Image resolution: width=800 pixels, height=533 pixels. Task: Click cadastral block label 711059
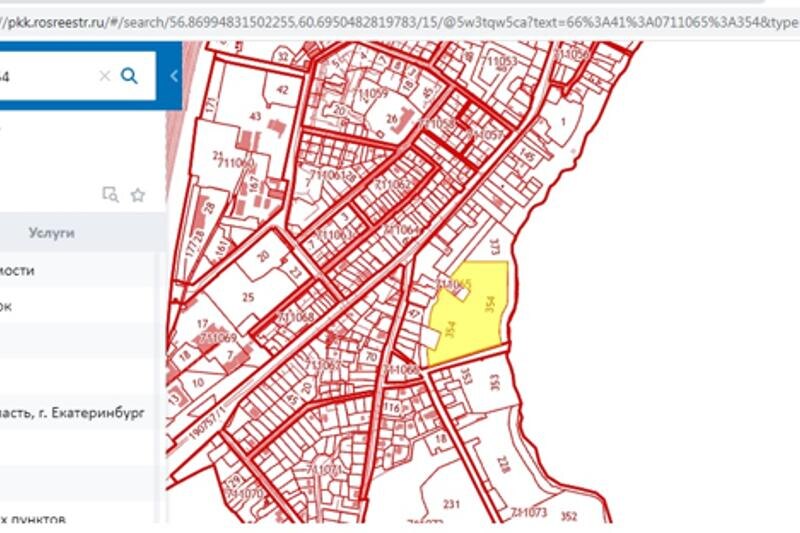[x=372, y=93]
